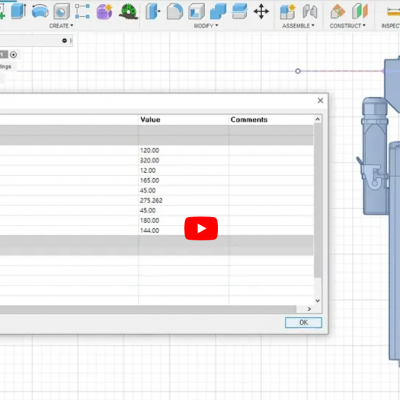Image resolution: width=400 pixels, height=400 pixels.
Task: Select the Press Pull tool
Action: coord(153,11)
